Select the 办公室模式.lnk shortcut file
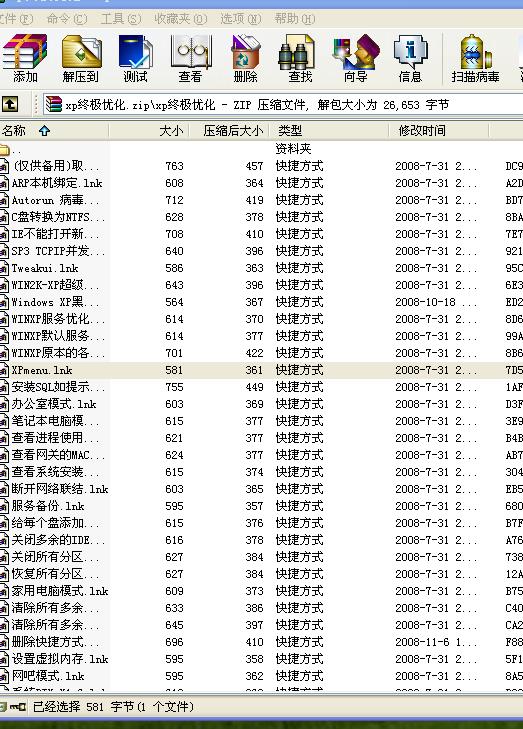523x729 pixels. pos(55,404)
